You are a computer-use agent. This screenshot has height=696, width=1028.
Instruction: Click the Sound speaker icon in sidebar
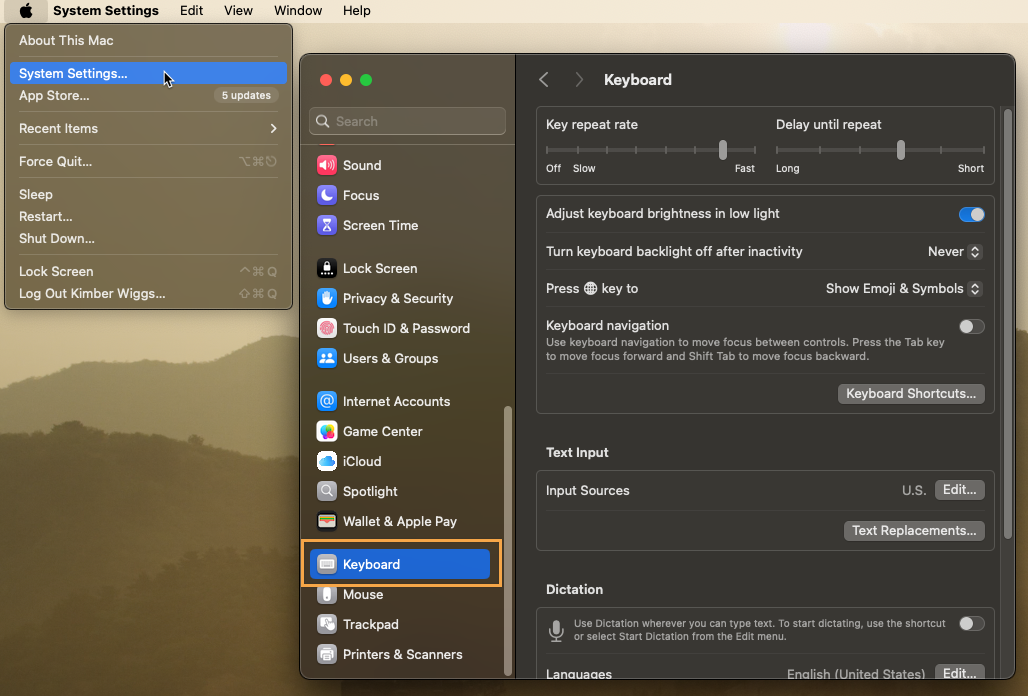[x=326, y=165]
